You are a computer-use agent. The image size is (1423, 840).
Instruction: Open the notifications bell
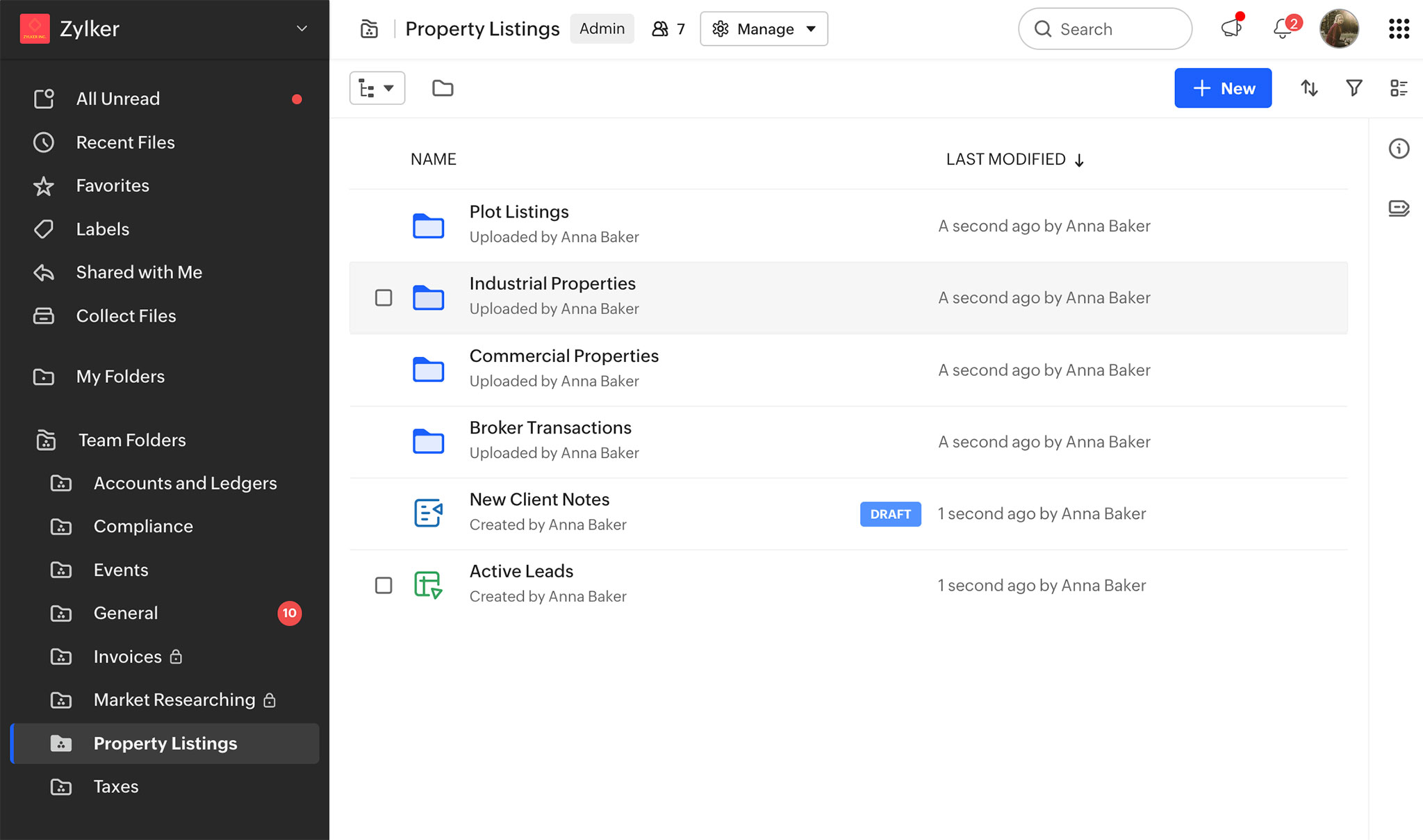pos(1283,28)
